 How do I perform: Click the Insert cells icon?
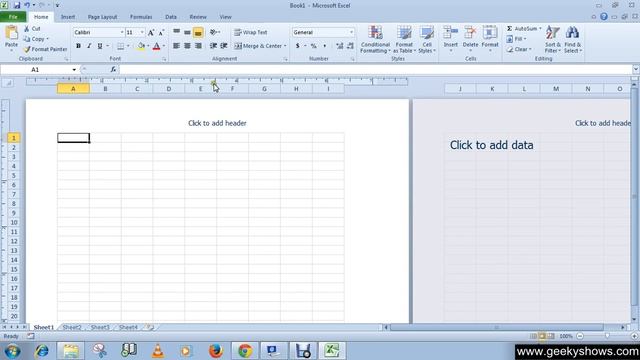[451, 33]
